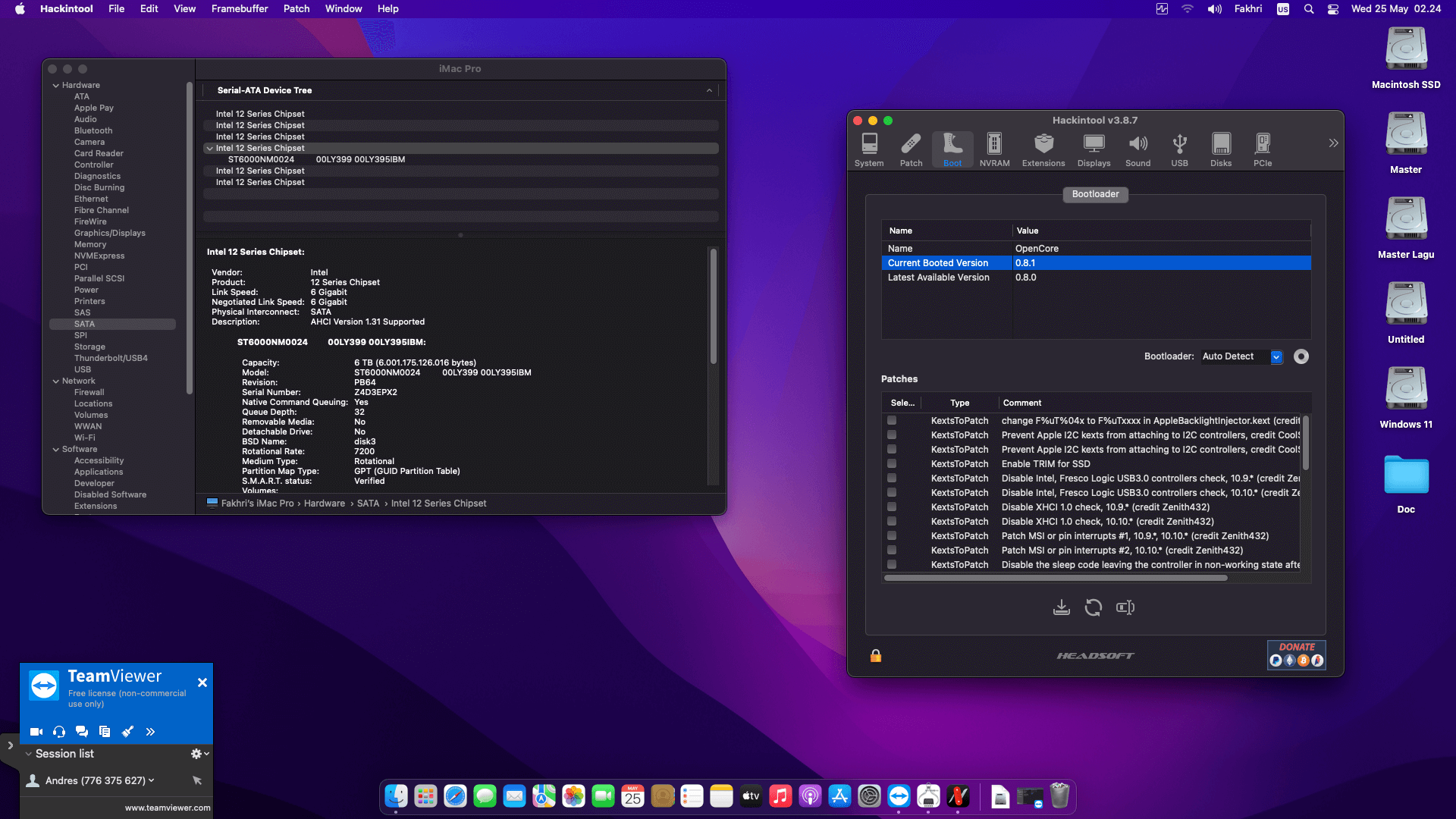Check Patch MSI or pin interrupts #1
This screenshot has width=1456, height=819.
892,535
